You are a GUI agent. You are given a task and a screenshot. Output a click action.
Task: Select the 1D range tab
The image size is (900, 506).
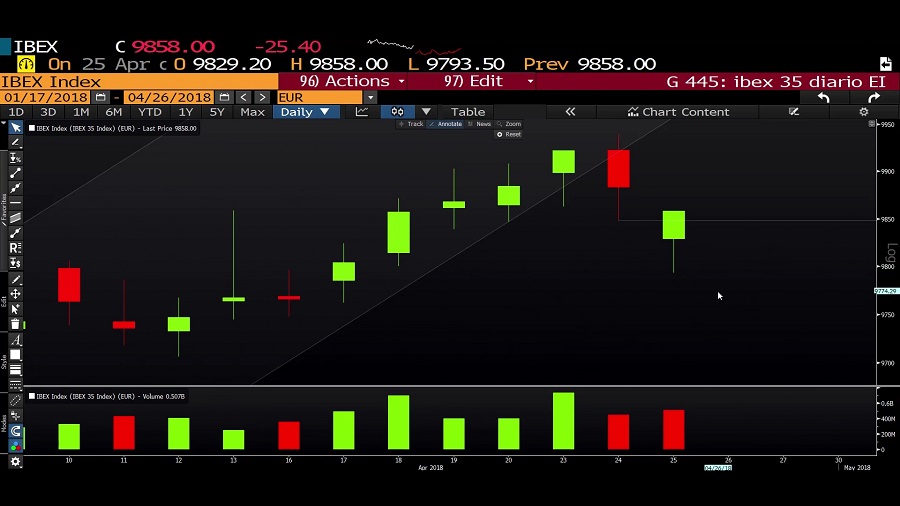pyautogui.click(x=16, y=112)
